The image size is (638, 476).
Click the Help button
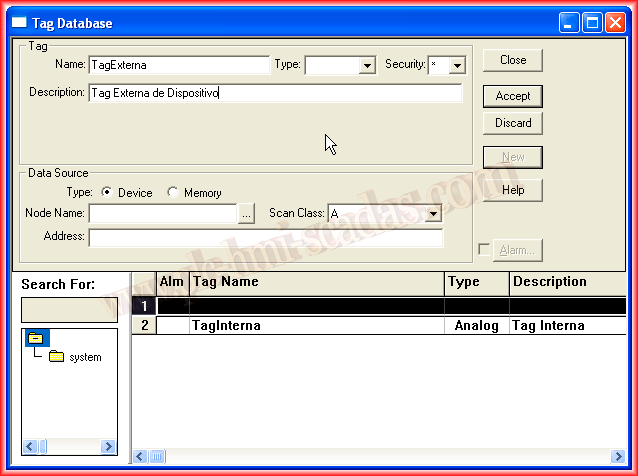coord(513,190)
